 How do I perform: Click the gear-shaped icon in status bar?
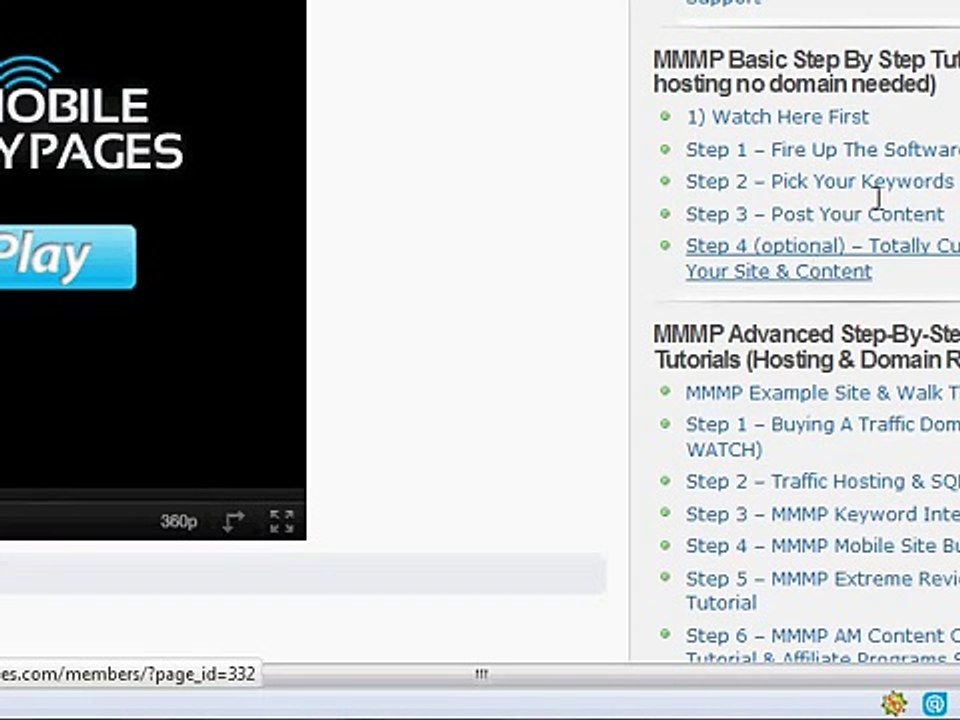tap(894, 703)
